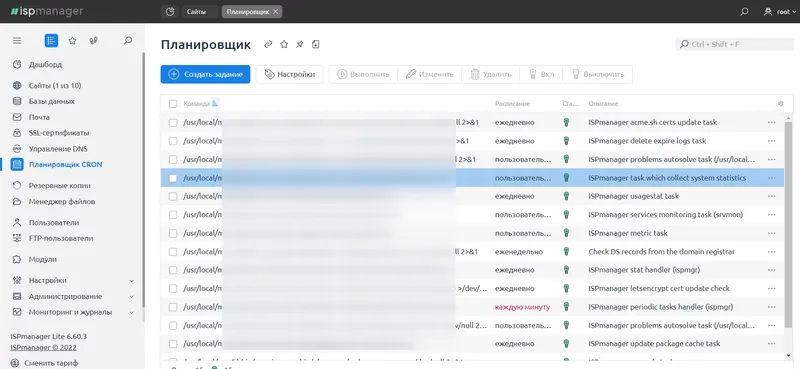Open row menu for metric task
Screen dimensions: 800x369
pos(771,233)
